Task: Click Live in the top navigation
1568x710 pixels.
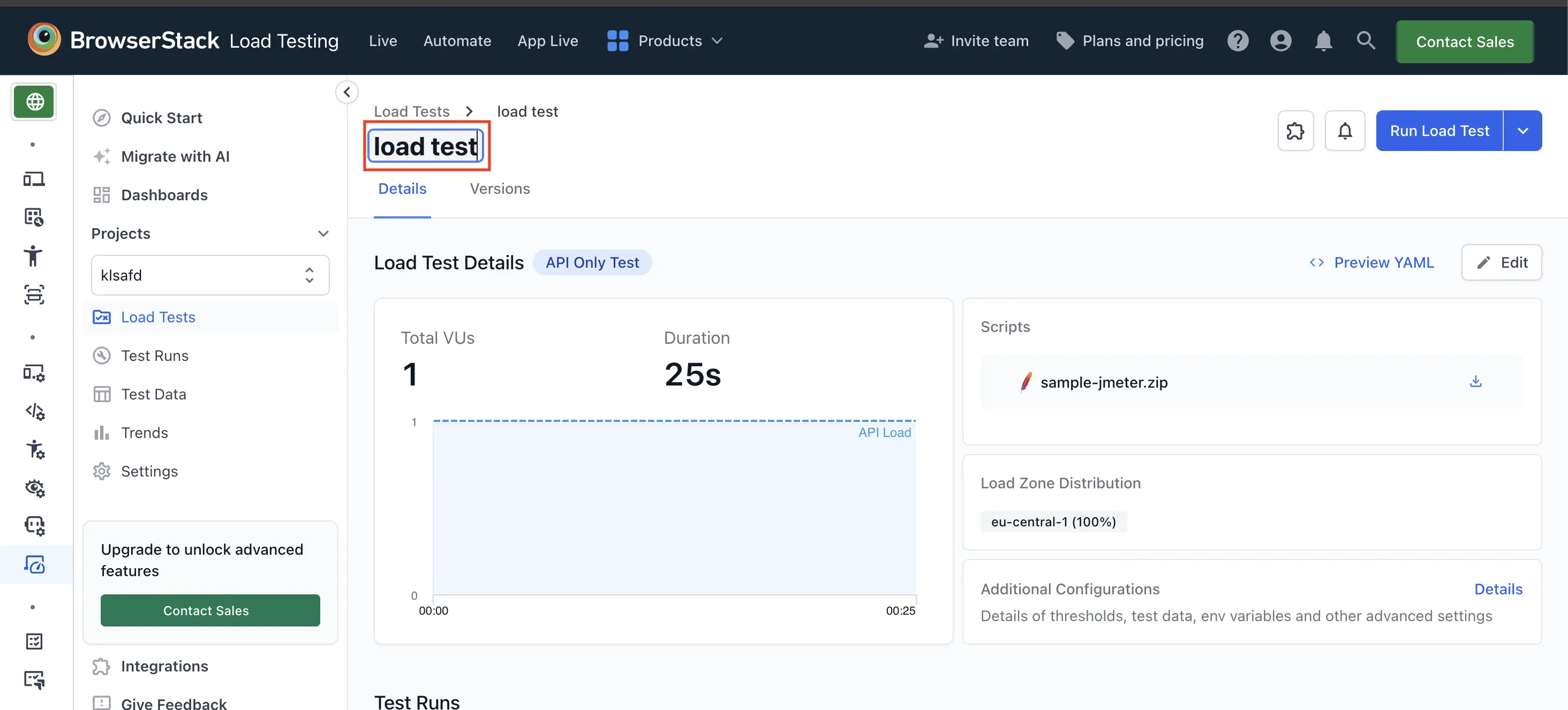Action: click(x=383, y=41)
